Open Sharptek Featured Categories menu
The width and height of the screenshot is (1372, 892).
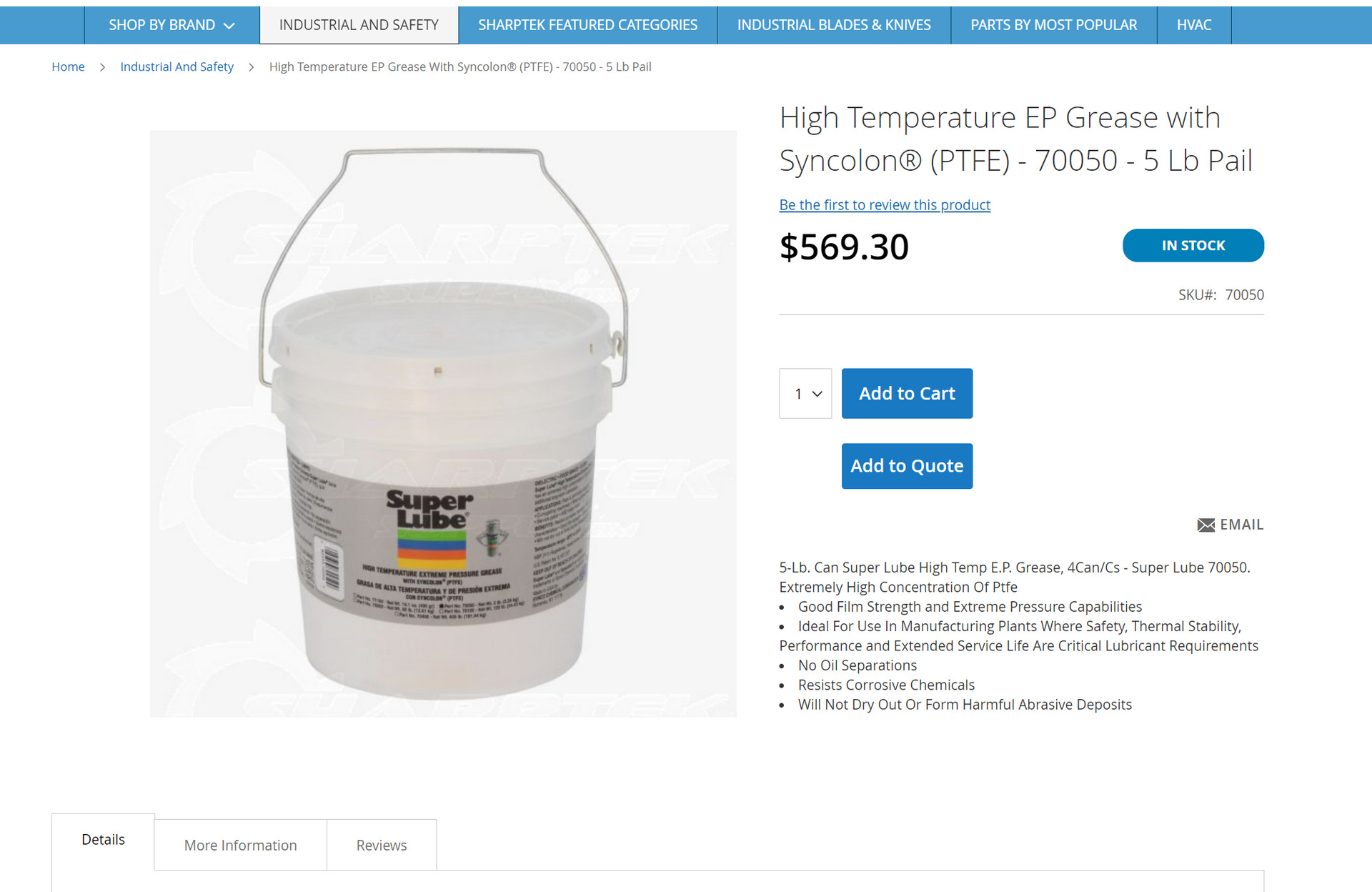[587, 25]
